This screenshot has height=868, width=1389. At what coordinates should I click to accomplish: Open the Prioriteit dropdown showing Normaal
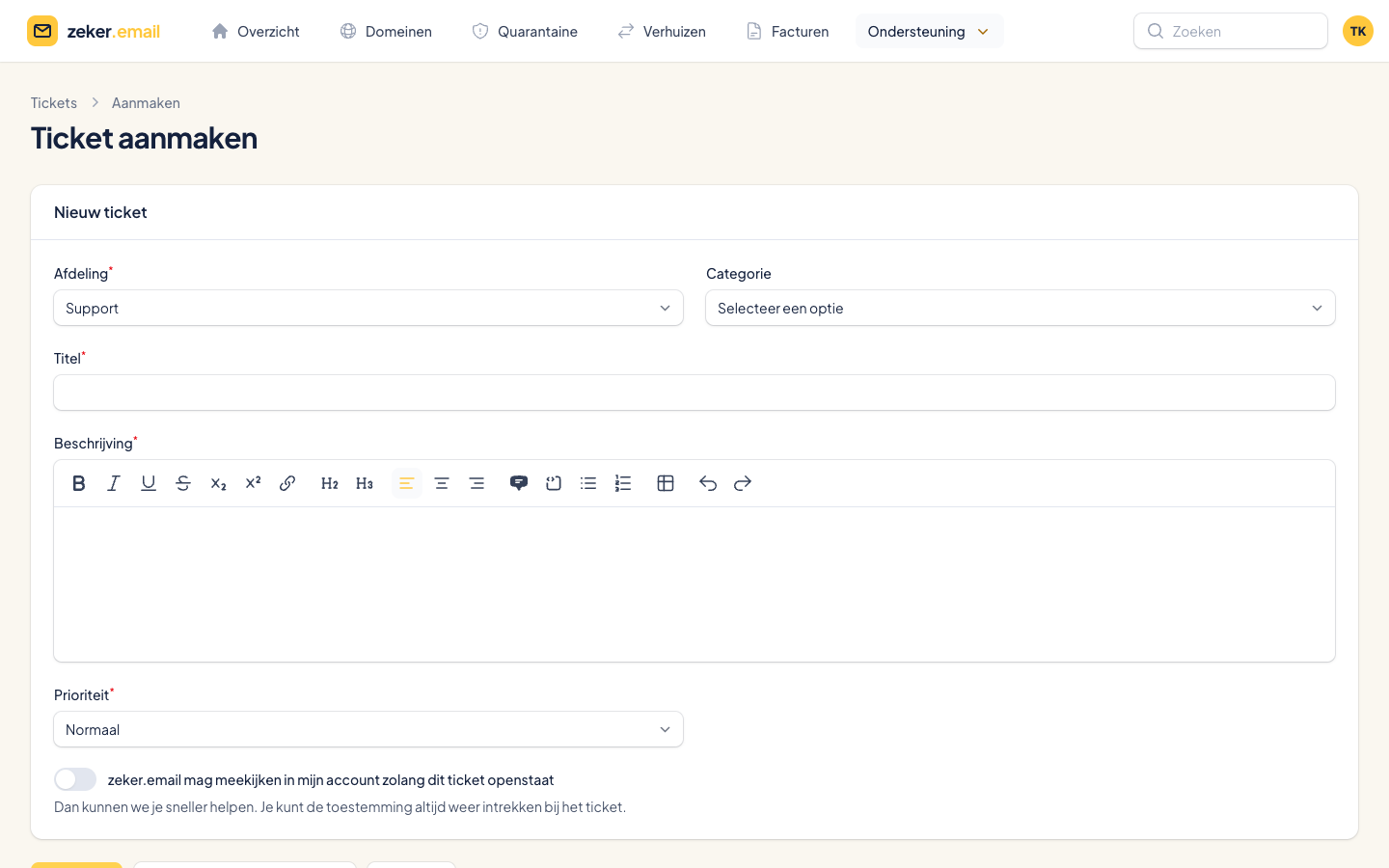(x=368, y=730)
